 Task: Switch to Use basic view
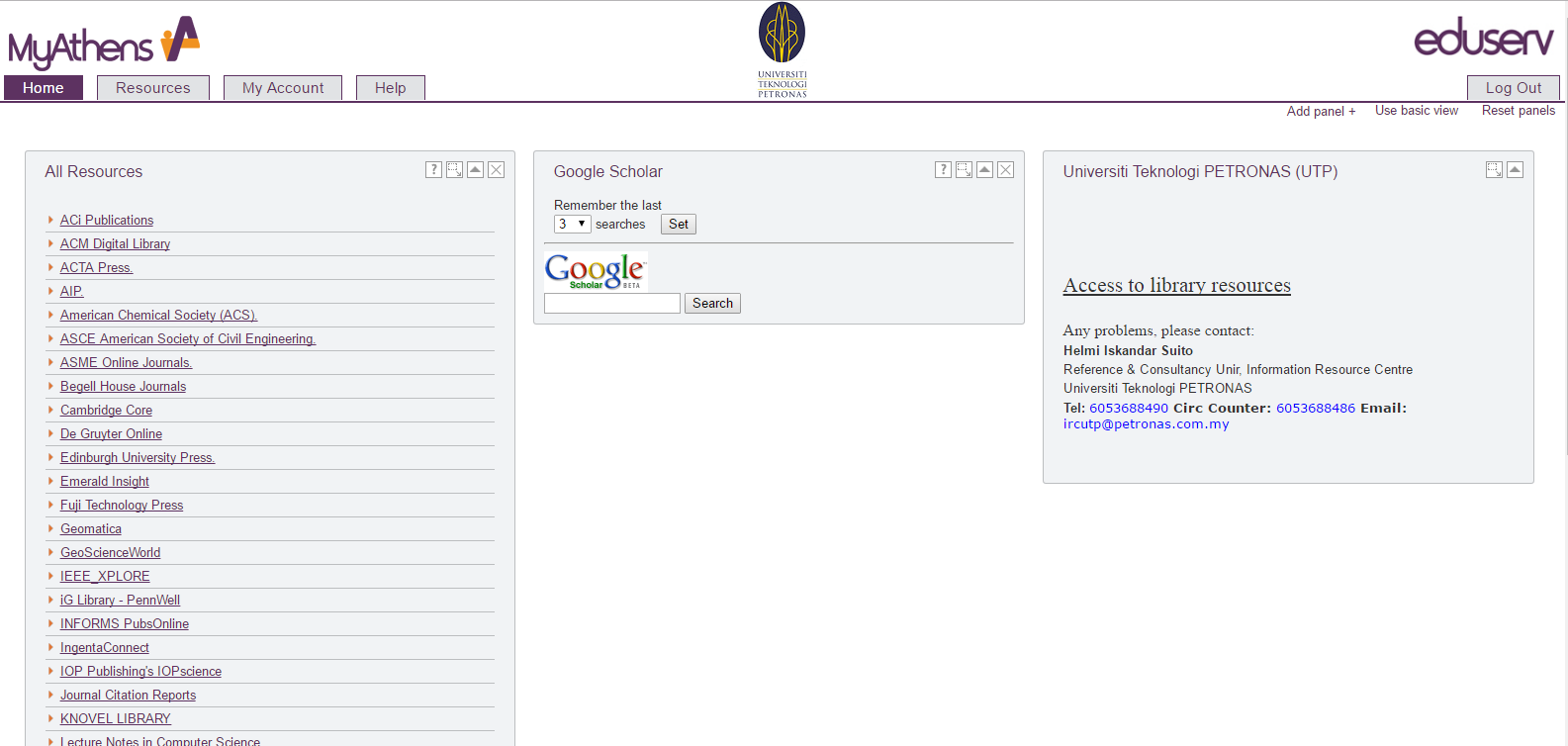click(1417, 111)
